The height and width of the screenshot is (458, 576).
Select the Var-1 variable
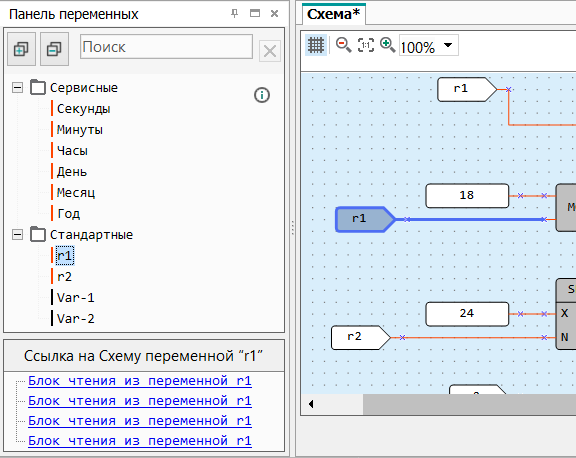(x=76, y=297)
